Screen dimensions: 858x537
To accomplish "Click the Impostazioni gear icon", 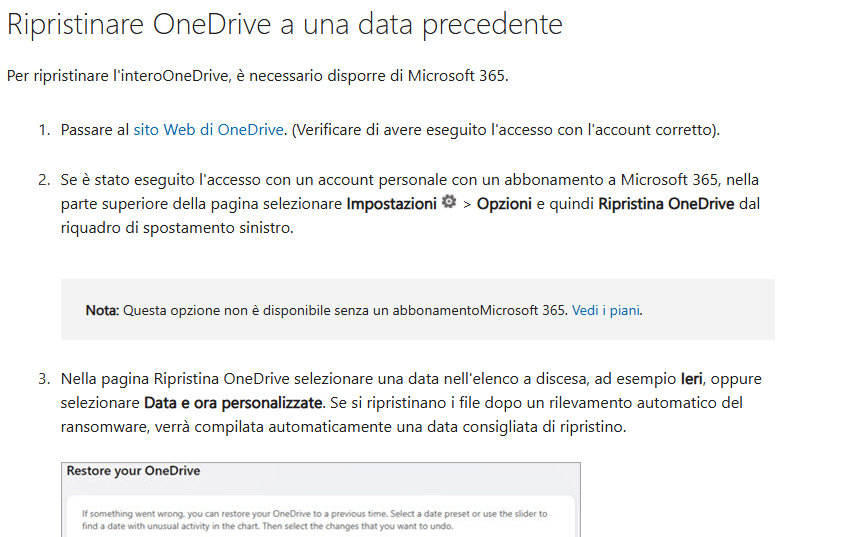I will [449, 202].
